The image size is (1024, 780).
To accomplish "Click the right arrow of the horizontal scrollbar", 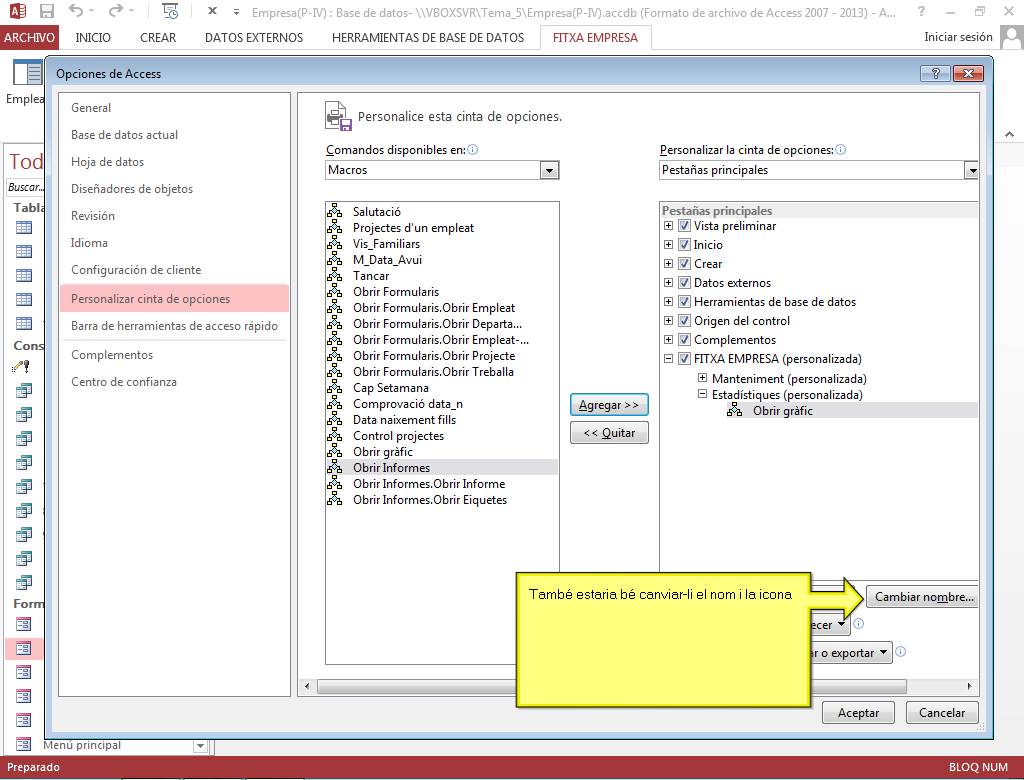I will (x=969, y=687).
